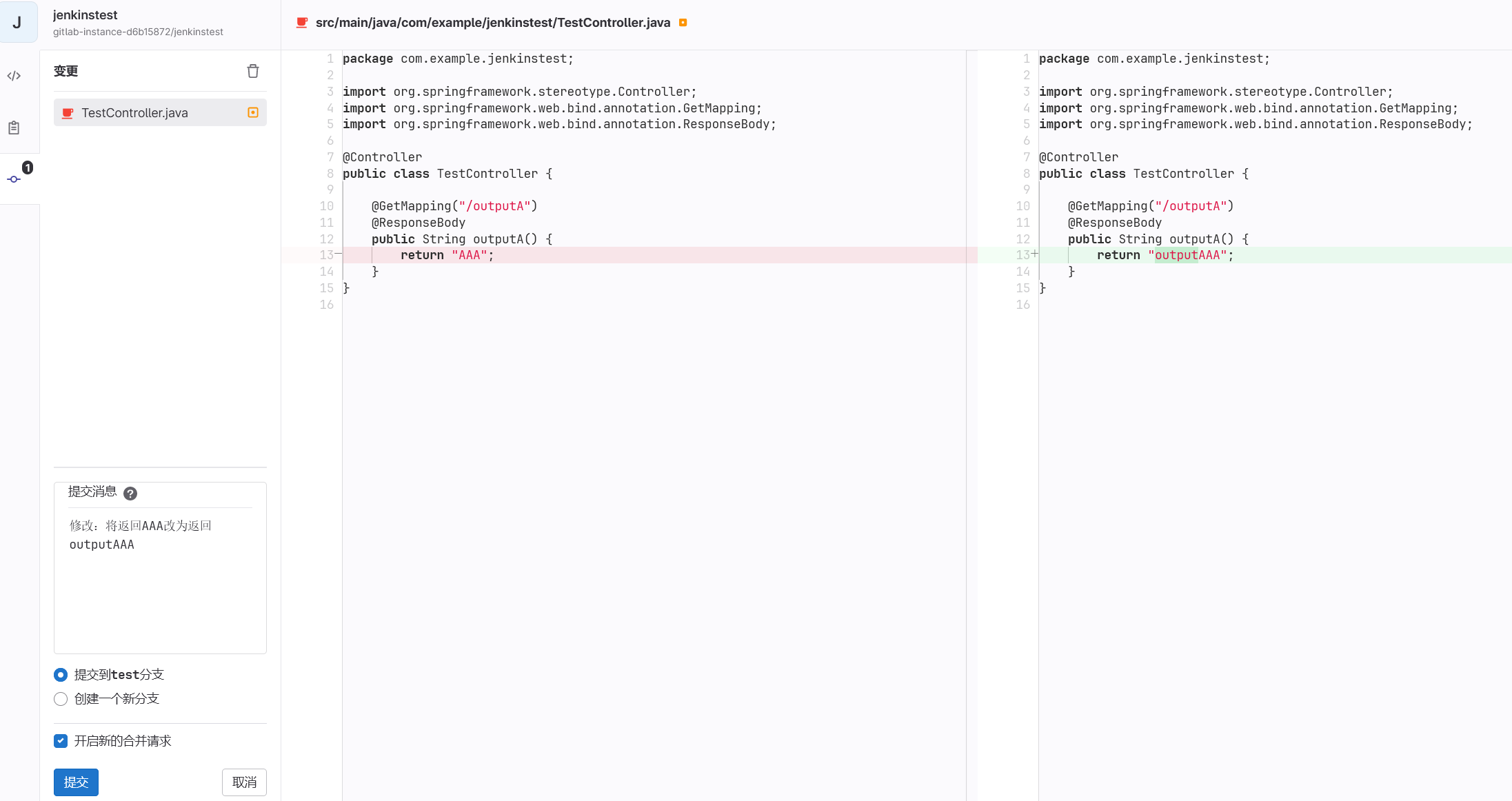Click the 变更 heading

coord(66,71)
